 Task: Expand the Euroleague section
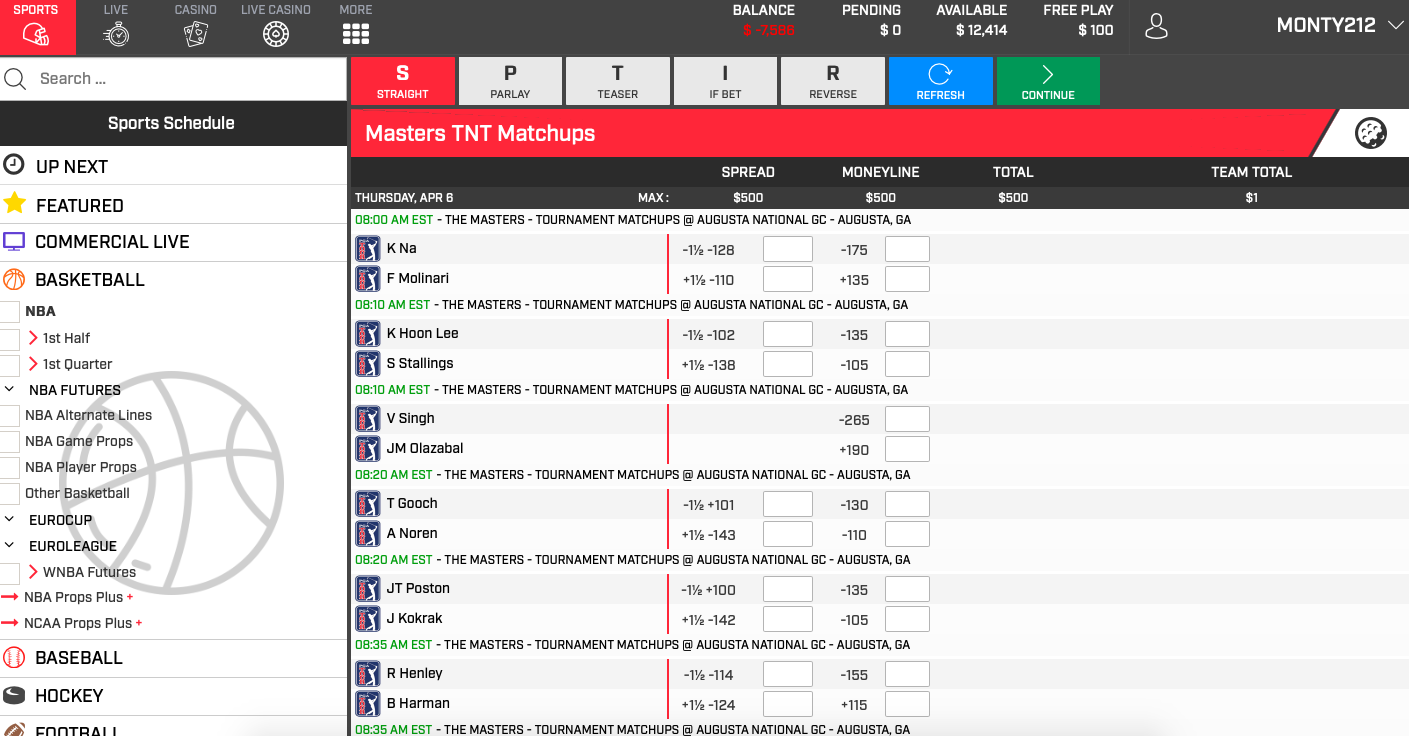10,546
